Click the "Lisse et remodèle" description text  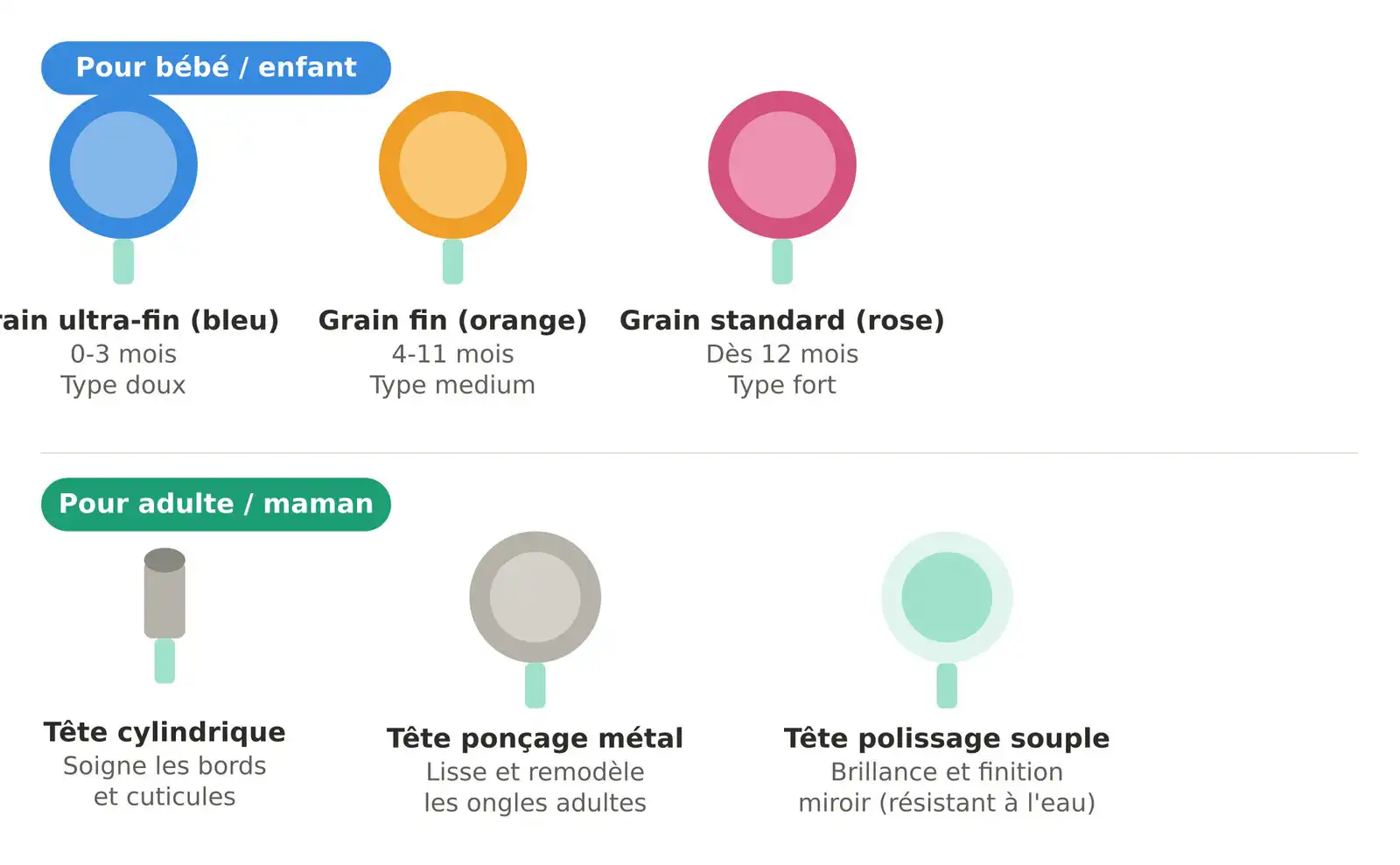pos(535,772)
